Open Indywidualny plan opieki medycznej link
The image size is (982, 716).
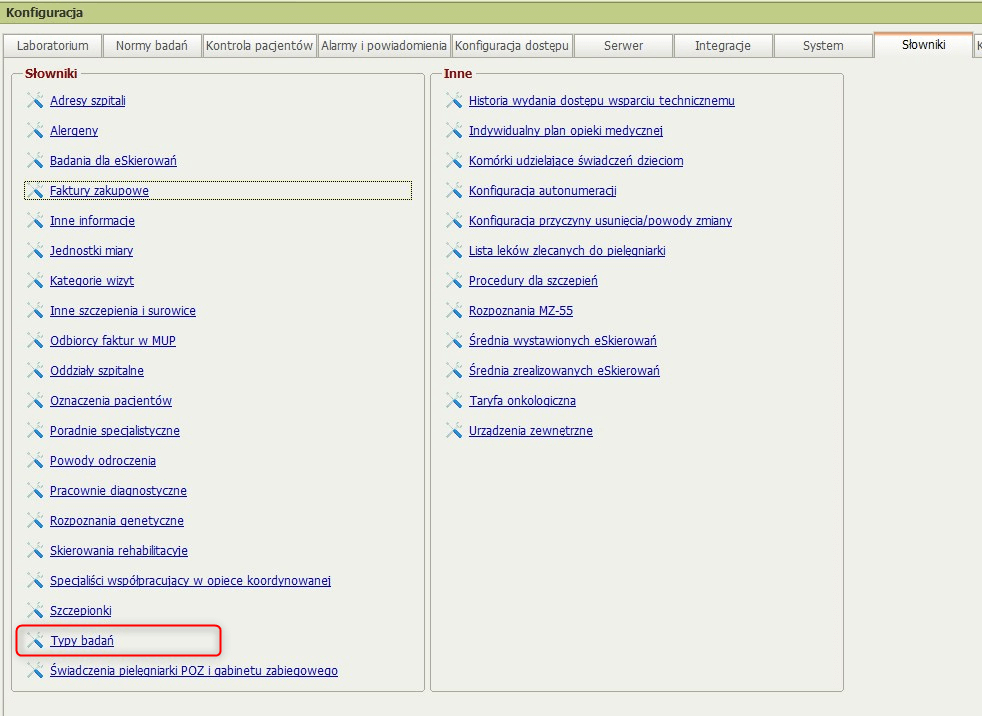pos(565,131)
